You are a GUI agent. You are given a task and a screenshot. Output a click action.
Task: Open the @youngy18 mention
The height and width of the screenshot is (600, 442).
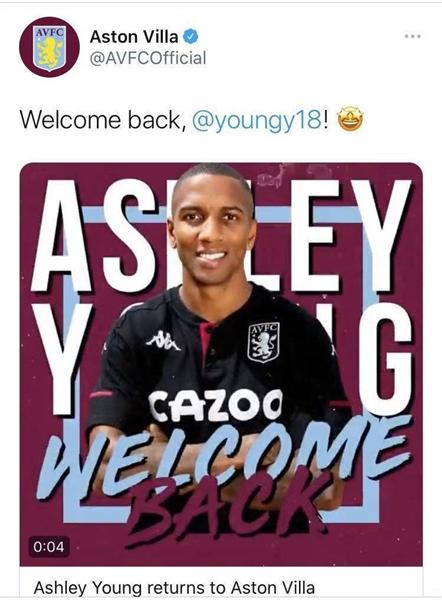coord(256,120)
